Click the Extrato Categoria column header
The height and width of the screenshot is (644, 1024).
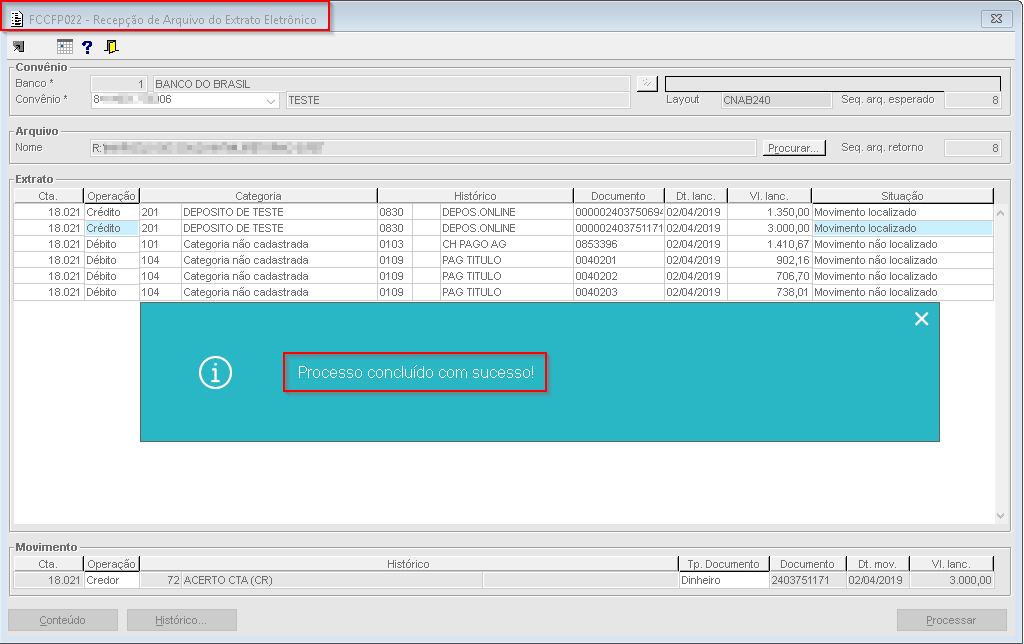pos(258,196)
